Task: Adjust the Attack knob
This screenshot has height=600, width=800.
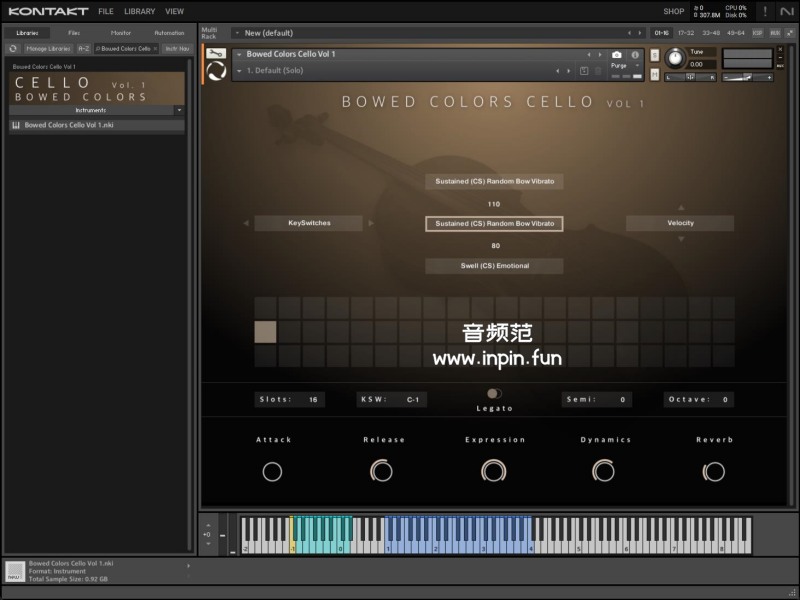Action: tap(272, 471)
